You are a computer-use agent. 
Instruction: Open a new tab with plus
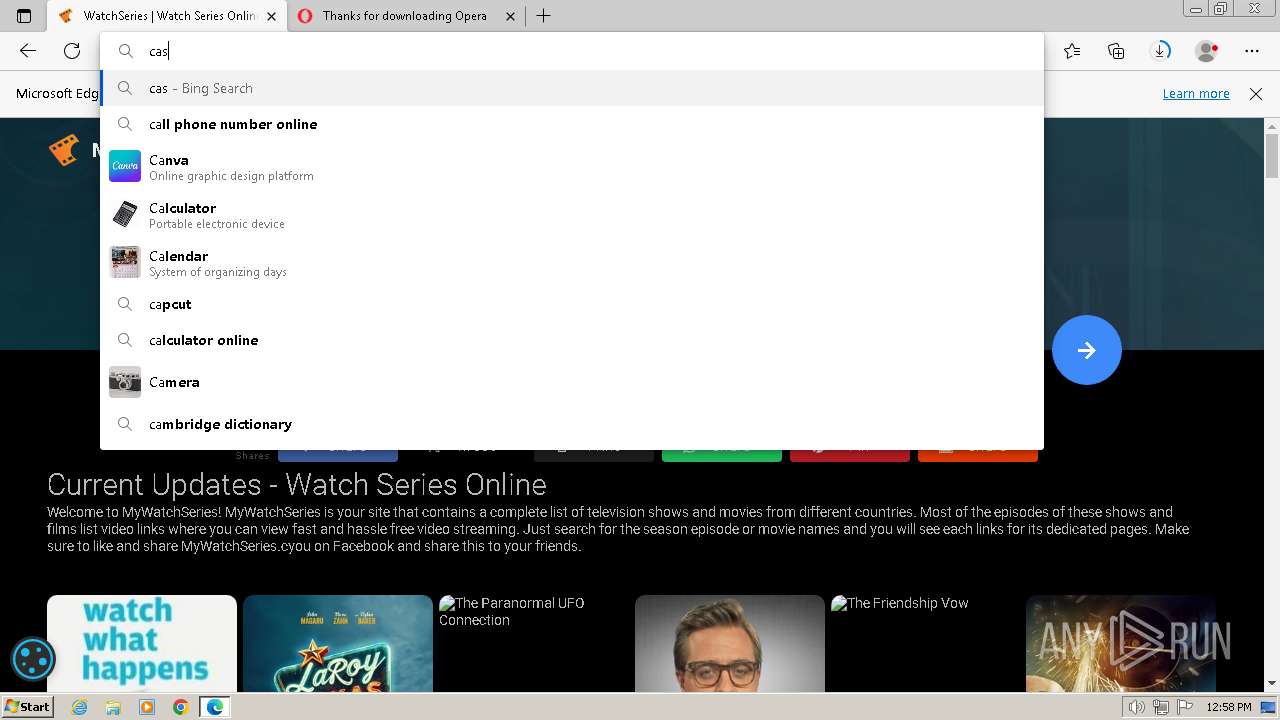pyautogui.click(x=544, y=16)
